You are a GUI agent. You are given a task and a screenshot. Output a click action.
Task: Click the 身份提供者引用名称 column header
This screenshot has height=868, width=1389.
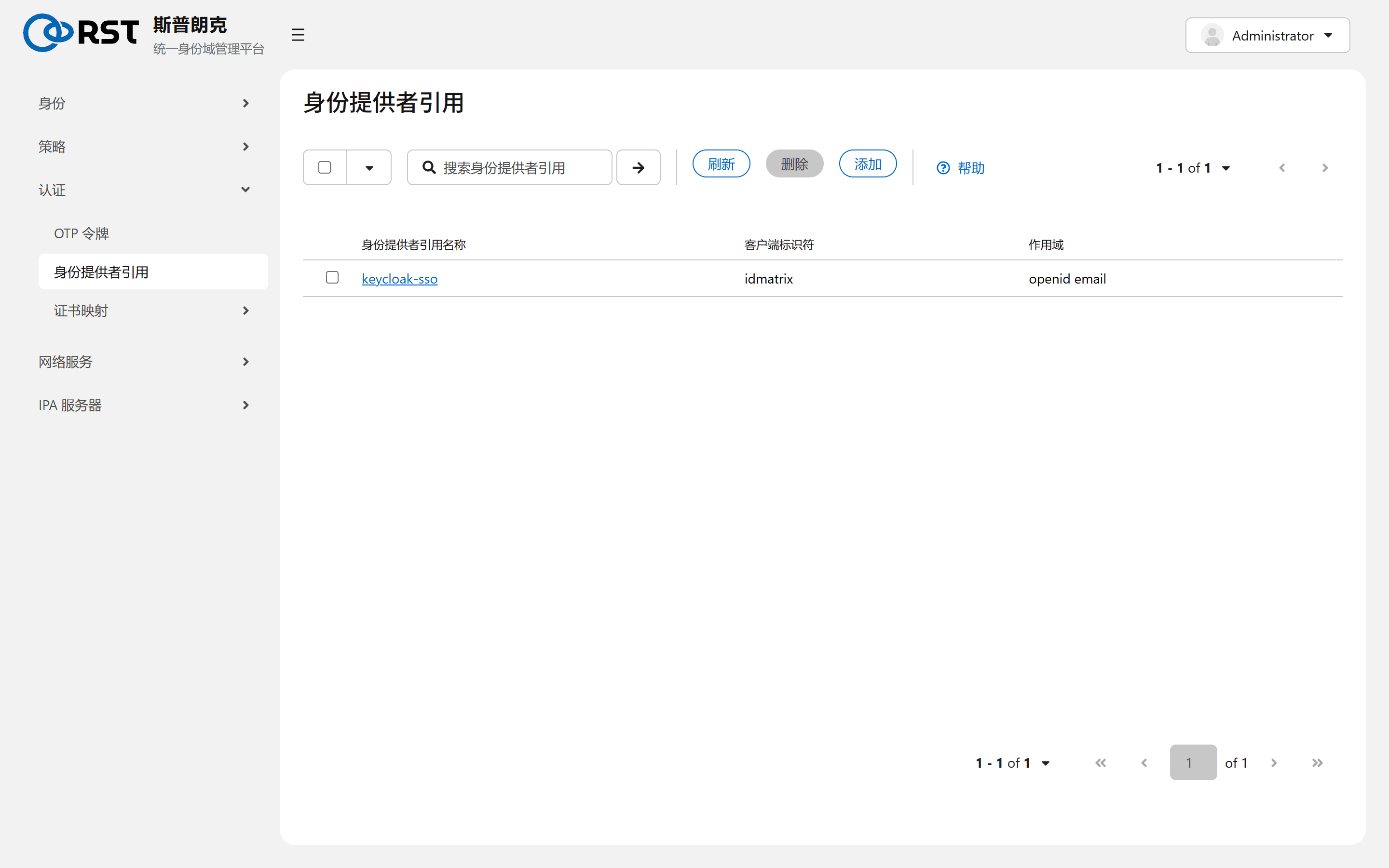(x=413, y=245)
